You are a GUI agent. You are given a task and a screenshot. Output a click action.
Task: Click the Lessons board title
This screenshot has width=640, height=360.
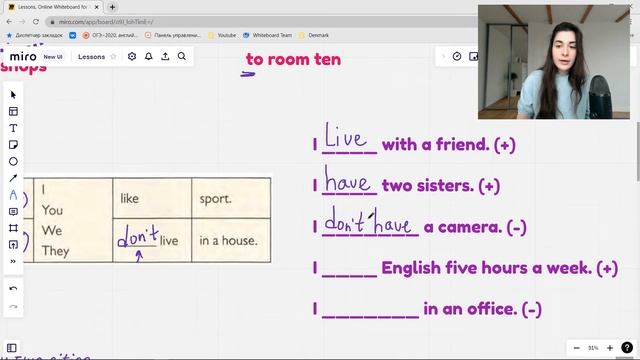point(91,57)
